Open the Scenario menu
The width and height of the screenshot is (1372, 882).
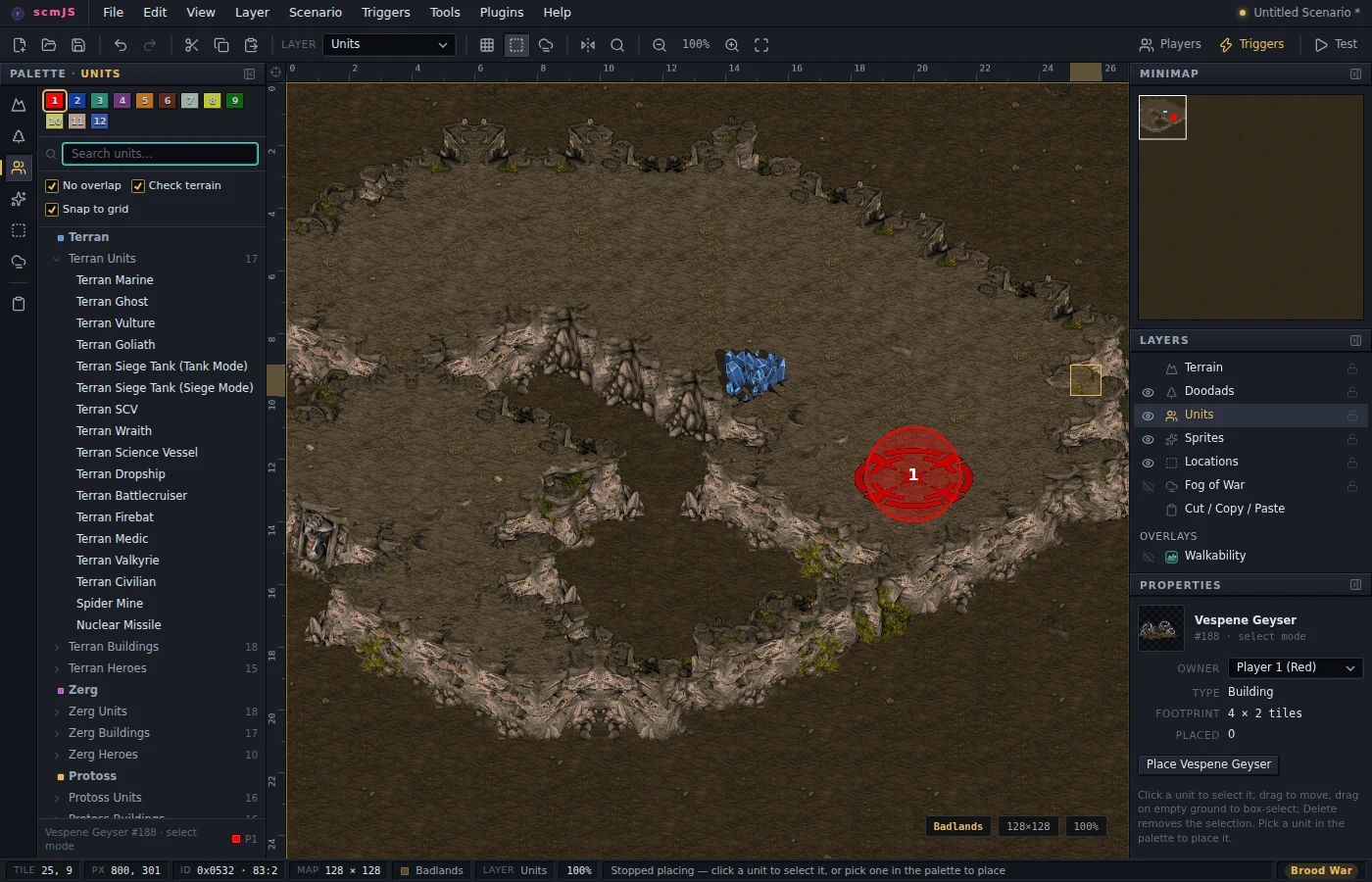click(x=316, y=13)
